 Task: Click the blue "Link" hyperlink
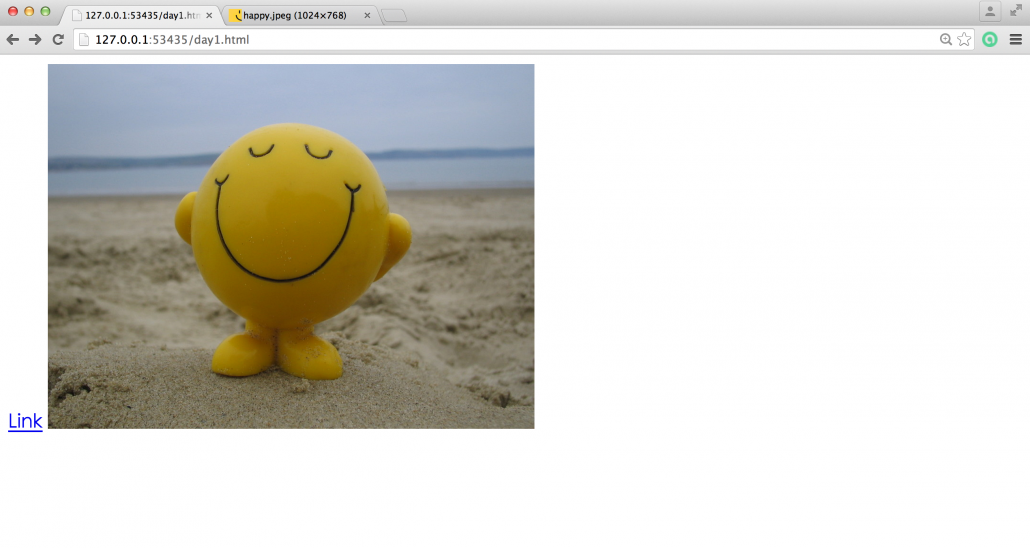coord(25,421)
